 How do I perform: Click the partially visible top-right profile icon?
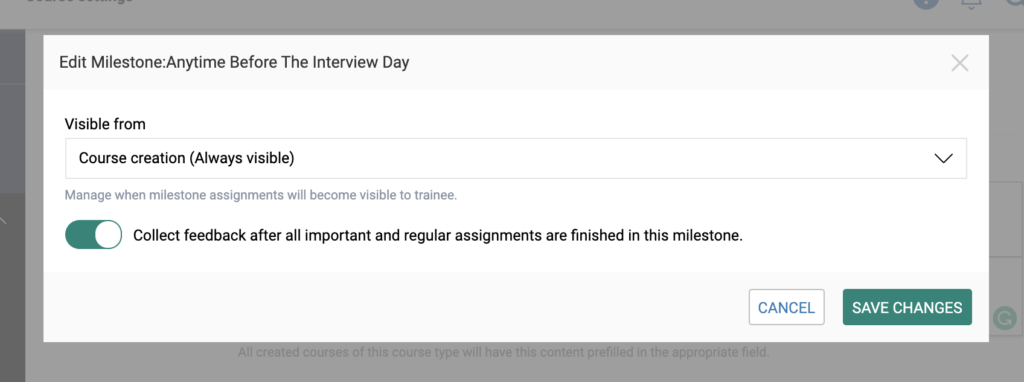(1017, 2)
